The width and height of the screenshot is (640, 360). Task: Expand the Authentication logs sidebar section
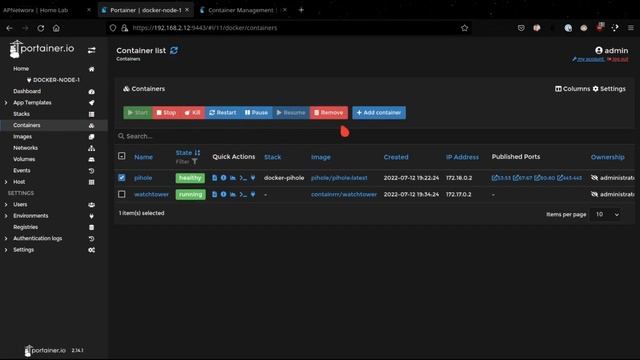pos(6,238)
